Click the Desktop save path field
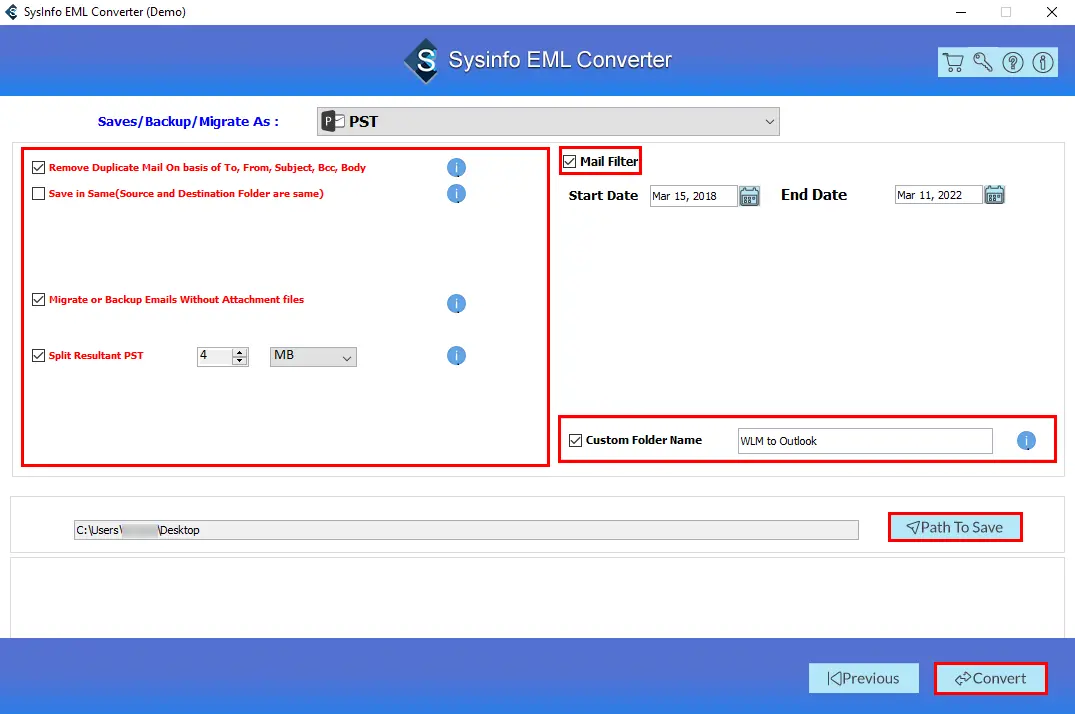Screen dimensions: 1075x714 [466, 530]
